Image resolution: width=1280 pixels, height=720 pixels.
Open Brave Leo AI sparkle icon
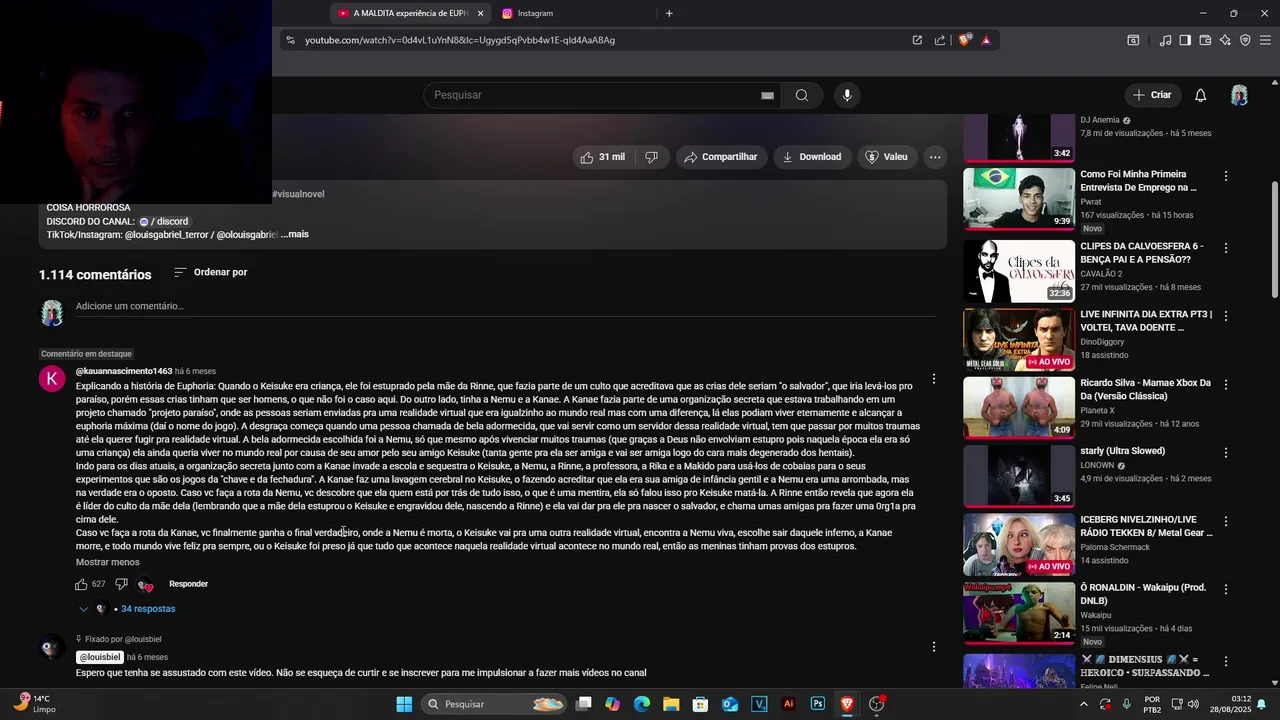tap(1225, 40)
